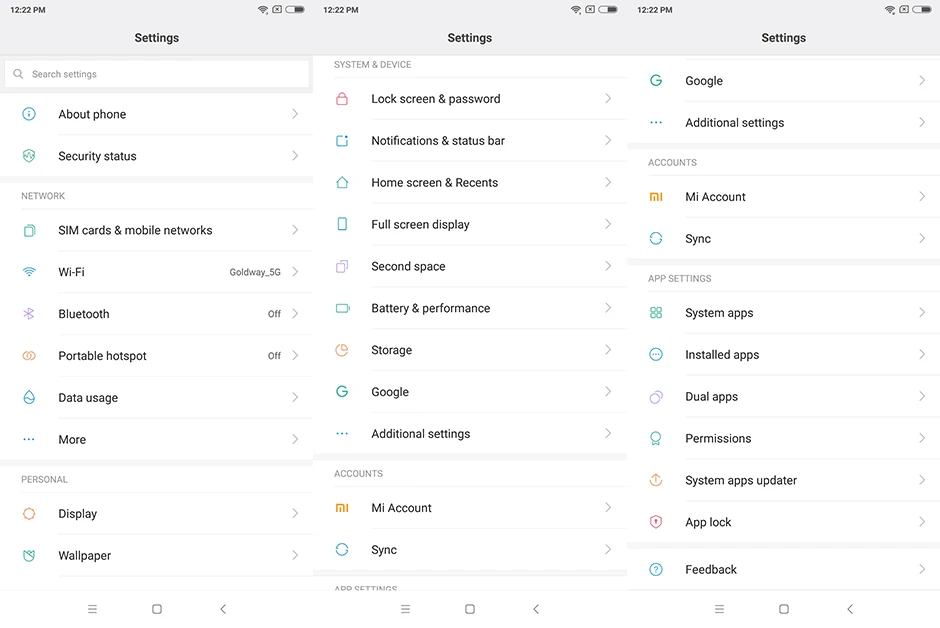Tap the Goldway_5G network name
The image size is (940, 628).
point(255,272)
